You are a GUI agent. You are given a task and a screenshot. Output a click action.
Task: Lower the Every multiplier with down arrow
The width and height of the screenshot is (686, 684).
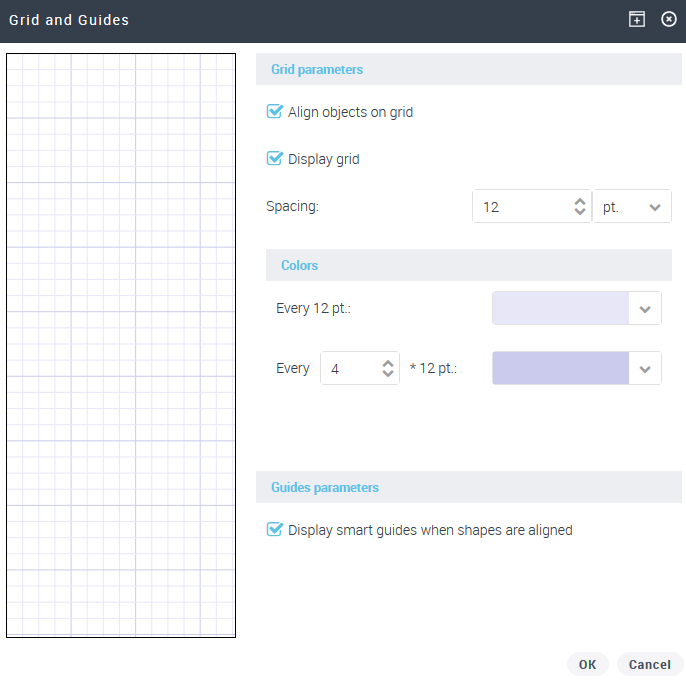[x=388, y=375]
